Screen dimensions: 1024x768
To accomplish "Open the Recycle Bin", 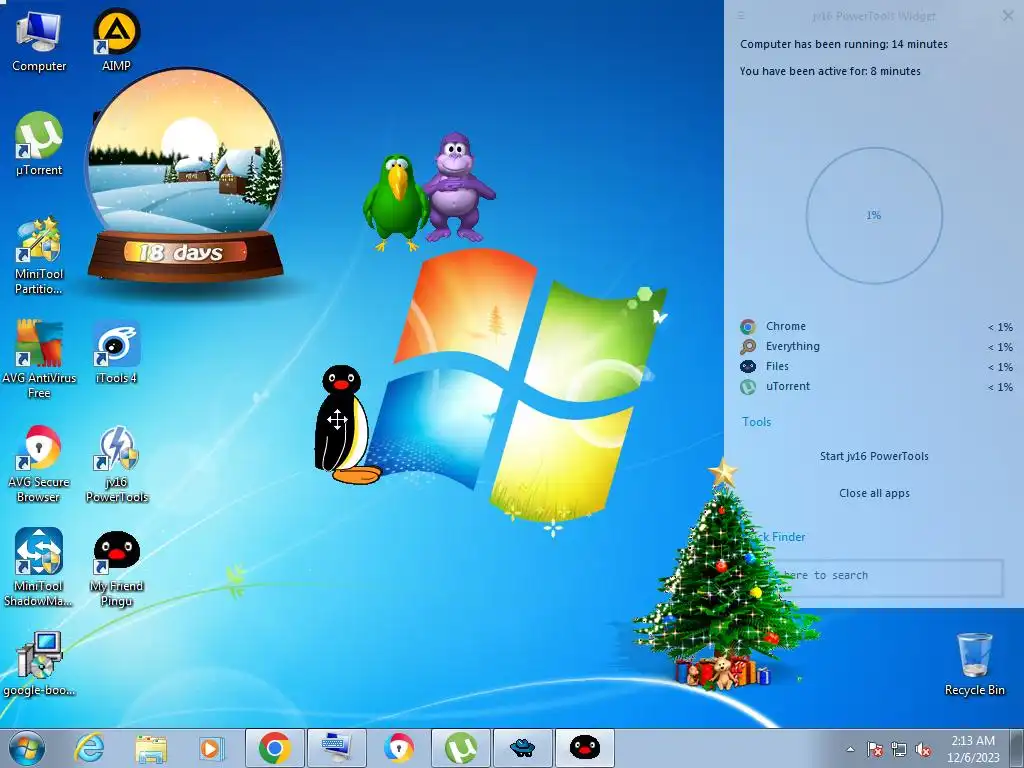I will [x=974, y=664].
